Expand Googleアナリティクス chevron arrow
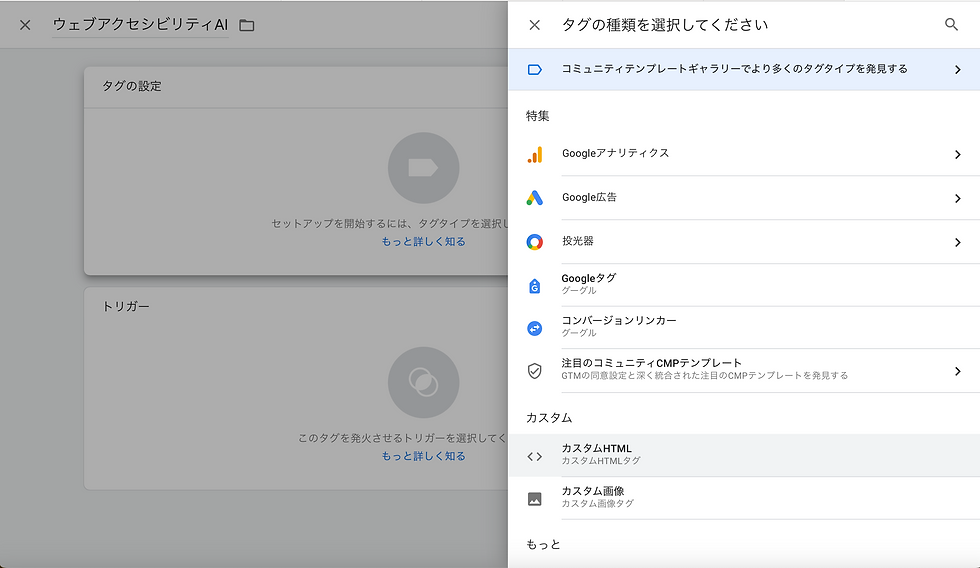The width and height of the screenshot is (980, 568). point(958,154)
